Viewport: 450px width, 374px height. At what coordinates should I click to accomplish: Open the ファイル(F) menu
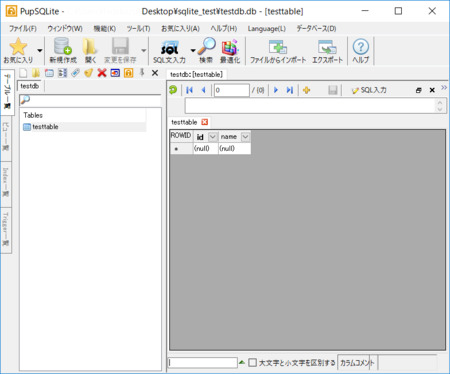[x=23, y=29]
